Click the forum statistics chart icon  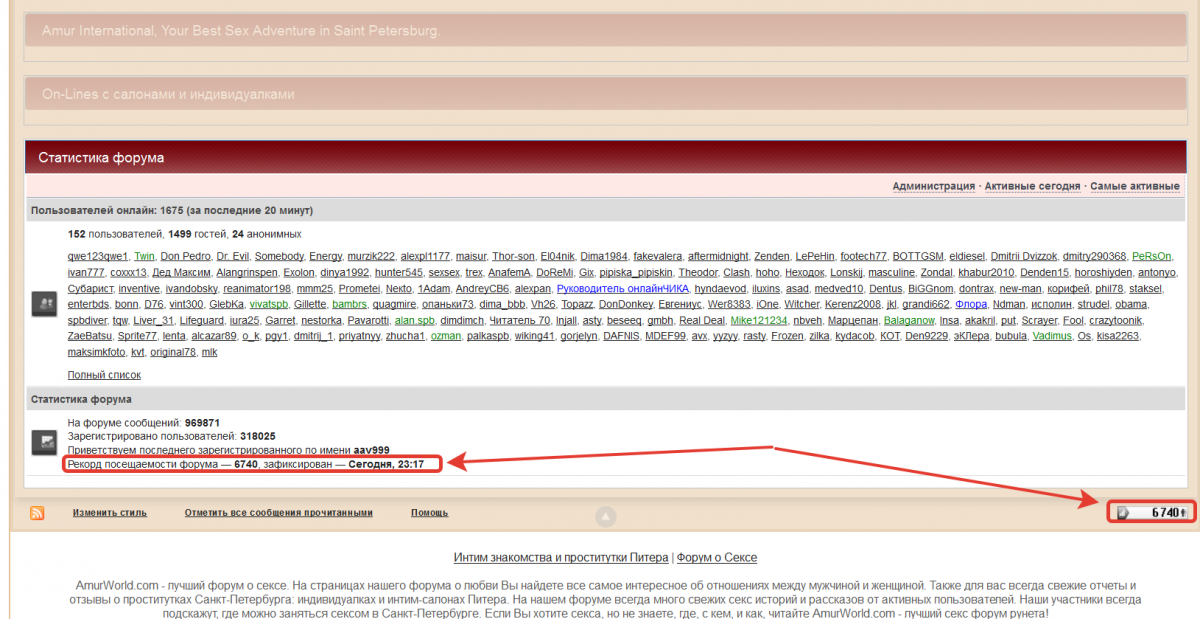(x=43, y=442)
